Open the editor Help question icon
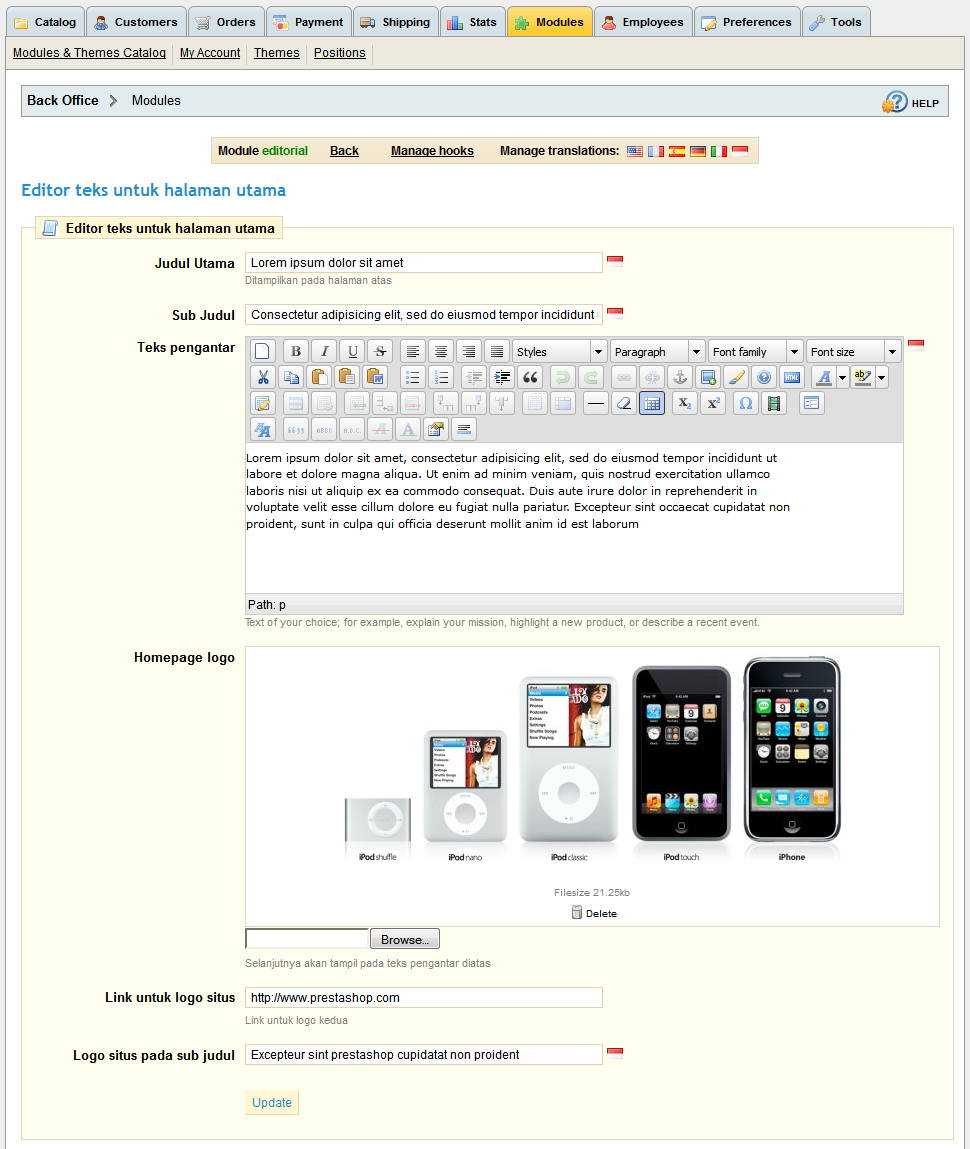The image size is (970, 1149). click(x=764, y=377)
